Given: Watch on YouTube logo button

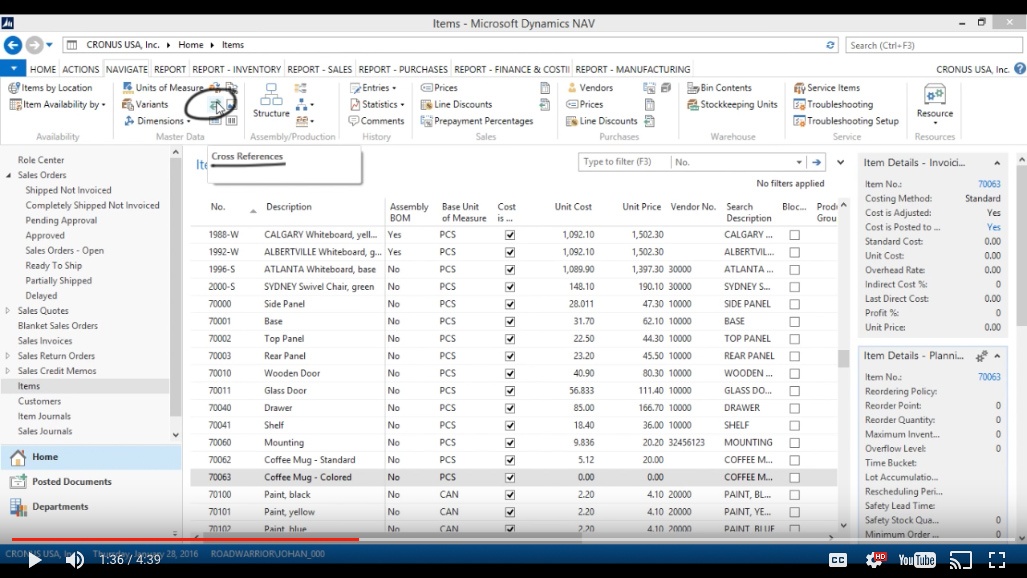Looking at the screenshot, I should click(x=917, y=560).
